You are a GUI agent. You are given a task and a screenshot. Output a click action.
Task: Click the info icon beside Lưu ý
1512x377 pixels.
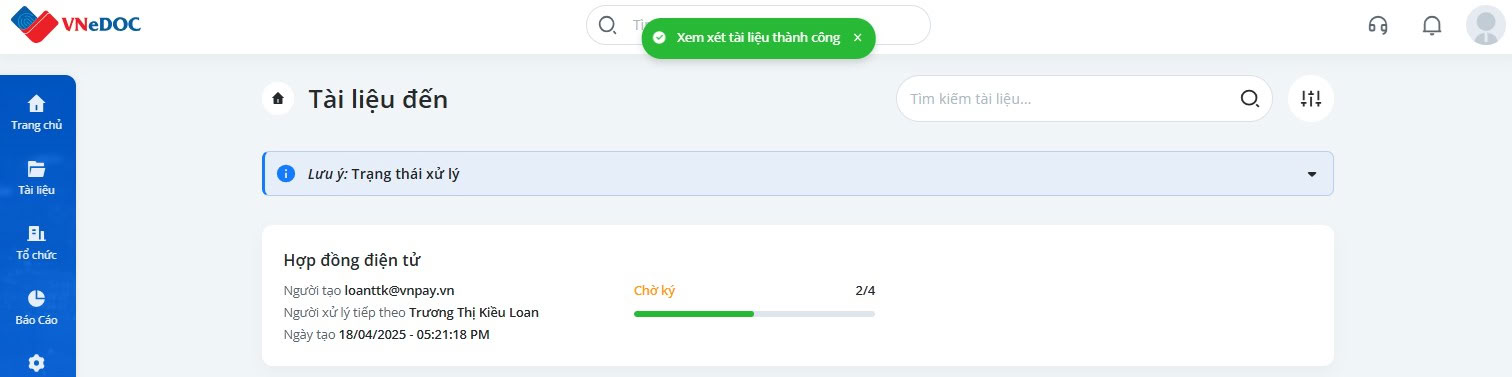click(x=286, y=174)
